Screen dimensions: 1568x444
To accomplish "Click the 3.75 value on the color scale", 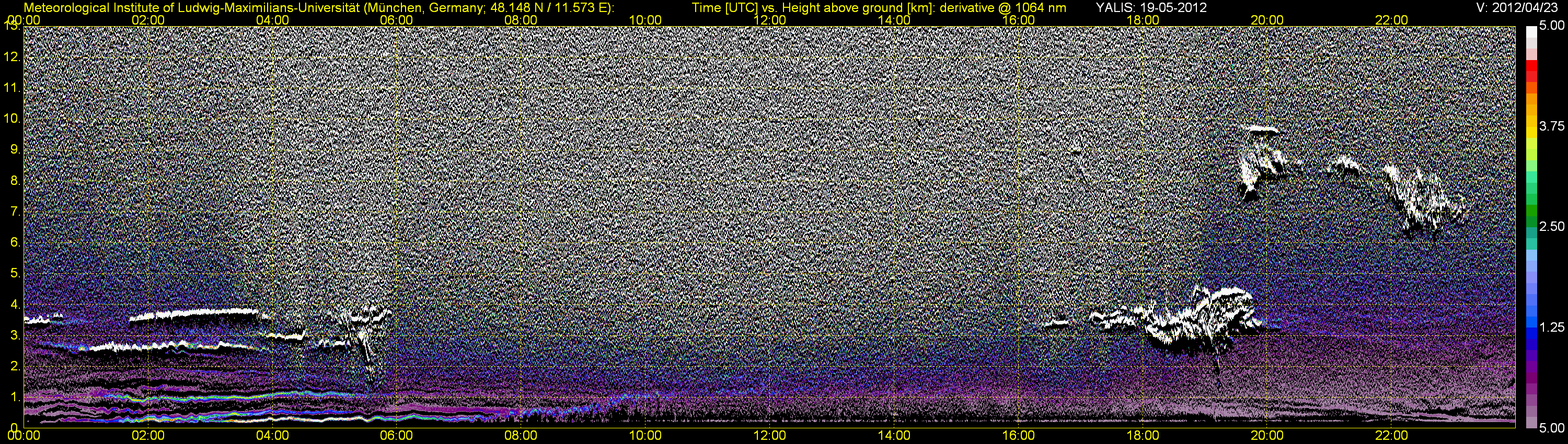I will click(1552, 126).
